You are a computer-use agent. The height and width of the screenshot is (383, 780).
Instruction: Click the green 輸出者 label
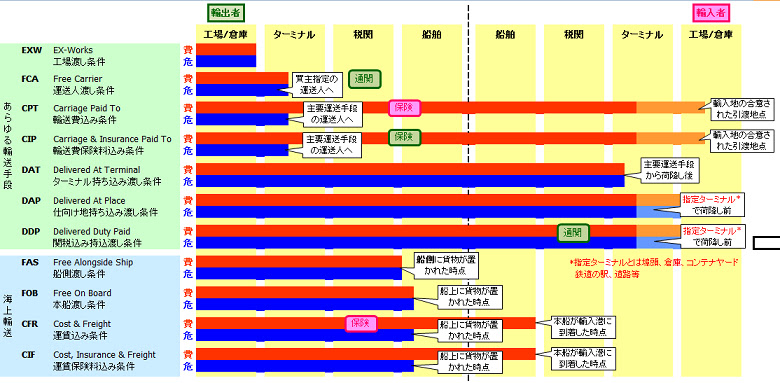click(x=226, y=12)
